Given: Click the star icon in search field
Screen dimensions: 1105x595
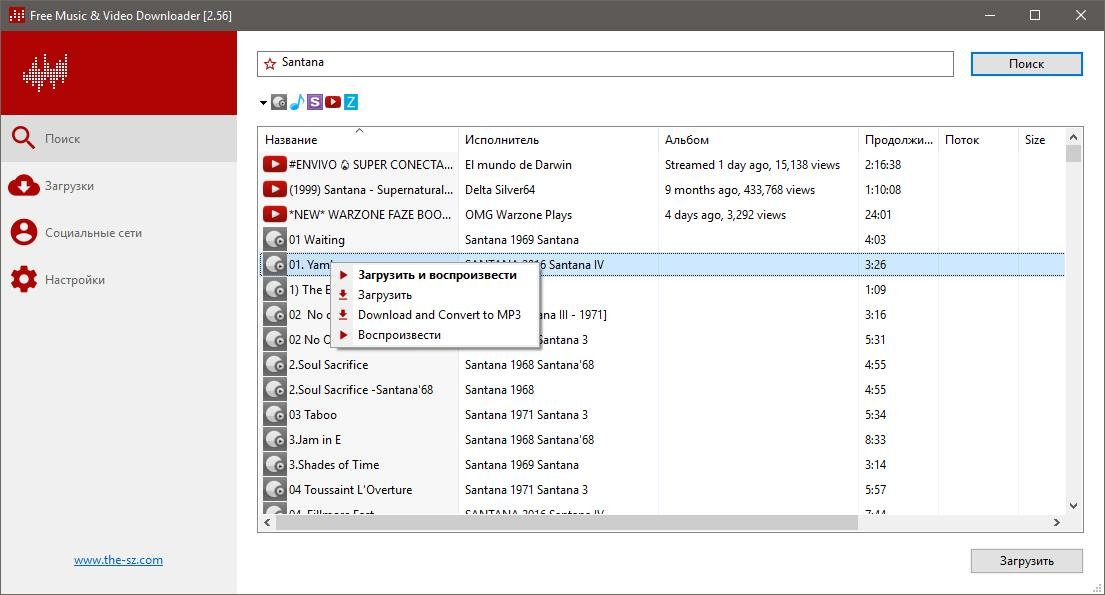Looking at the screenshot, I should [270, 63].
